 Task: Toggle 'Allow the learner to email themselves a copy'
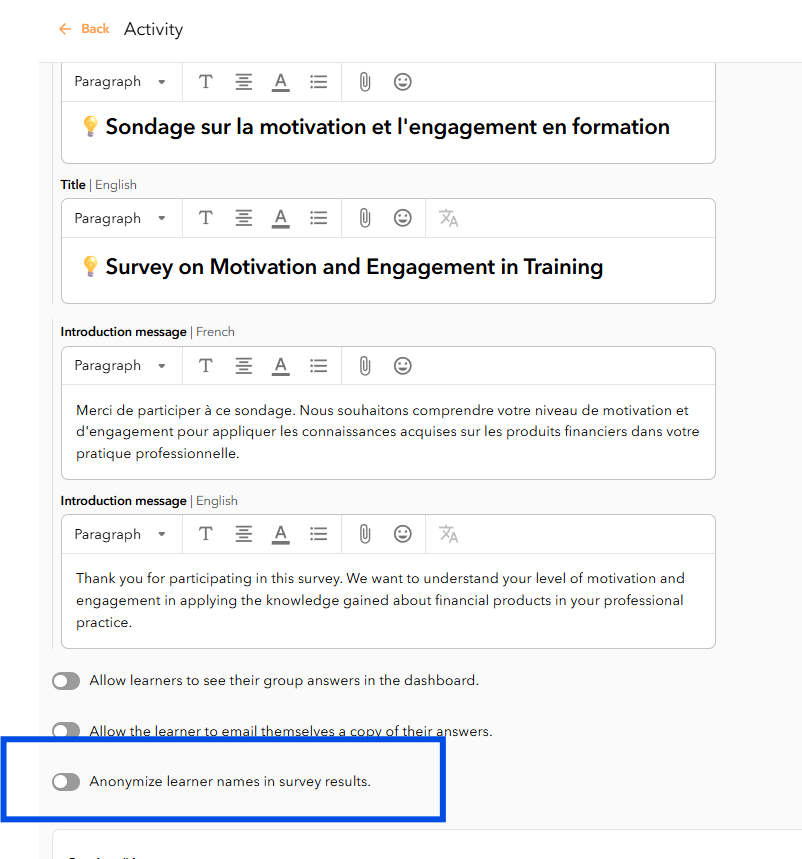tap(66, 731)
